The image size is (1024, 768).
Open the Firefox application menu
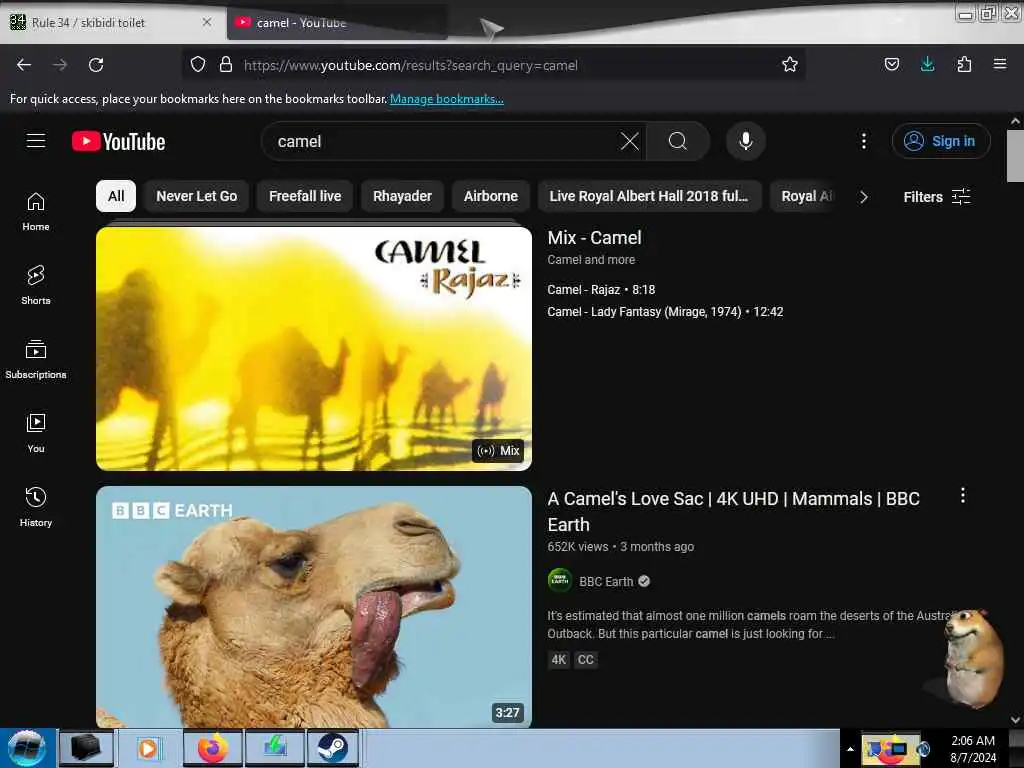(1000, 65)
